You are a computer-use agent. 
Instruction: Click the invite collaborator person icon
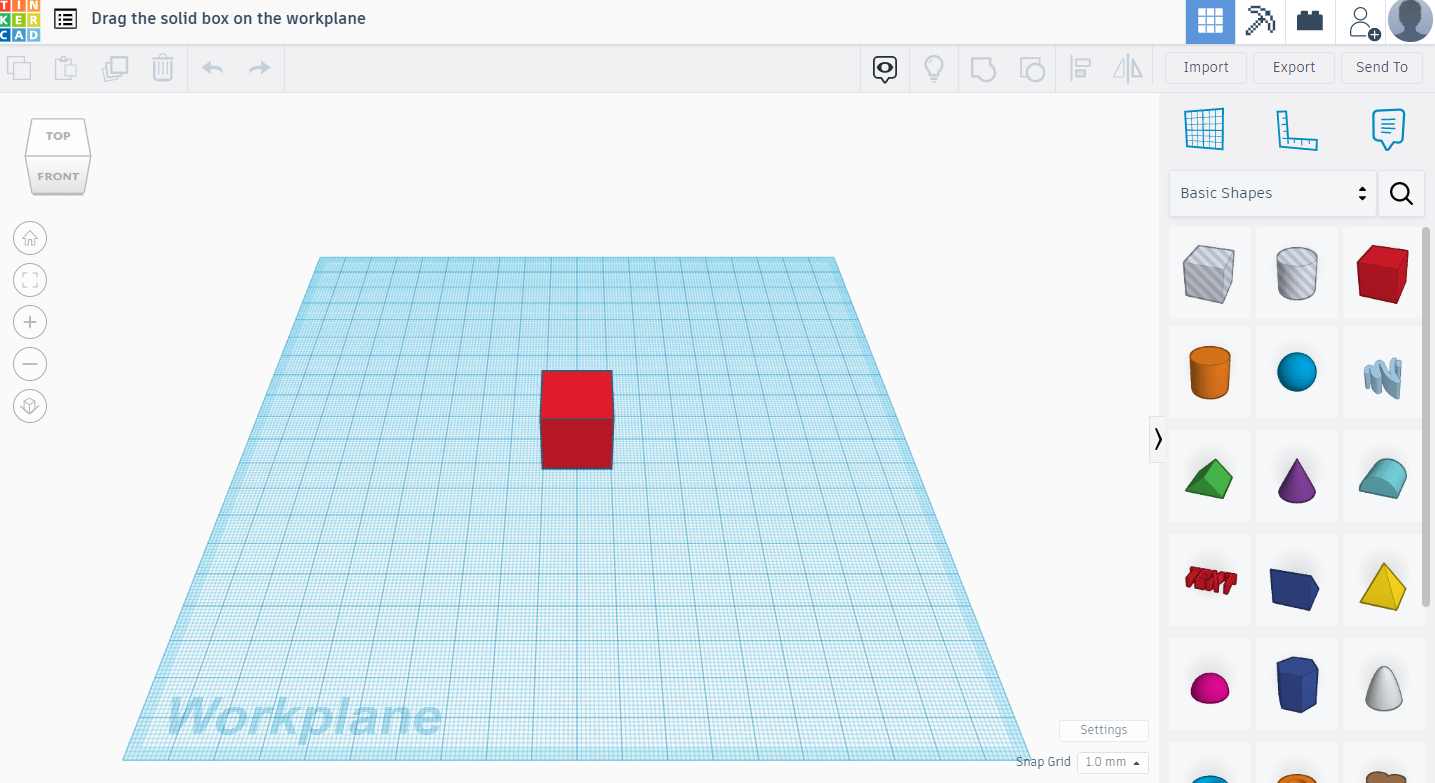(1362, 22)
